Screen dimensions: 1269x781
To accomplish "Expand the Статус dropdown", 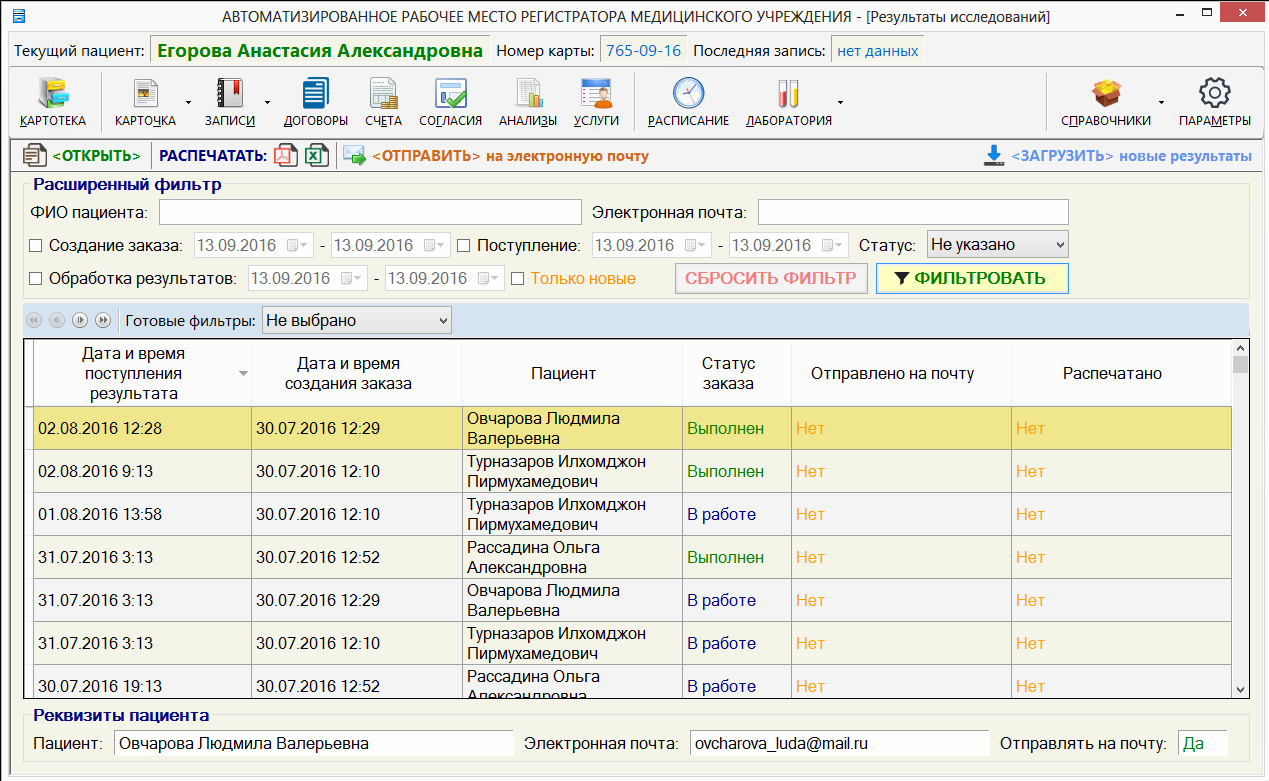I will point(997,245).
